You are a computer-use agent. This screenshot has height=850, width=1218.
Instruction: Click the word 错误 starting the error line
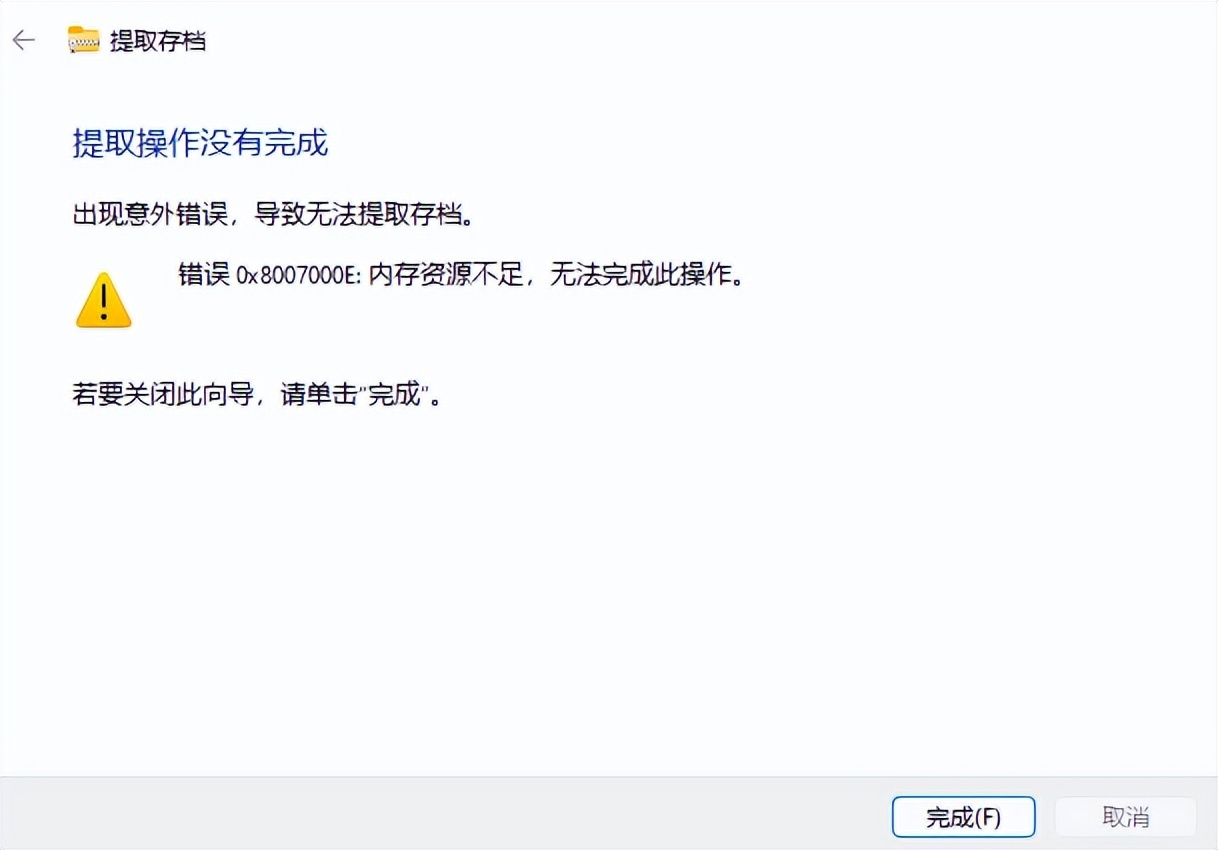click(x=204, y=276)
